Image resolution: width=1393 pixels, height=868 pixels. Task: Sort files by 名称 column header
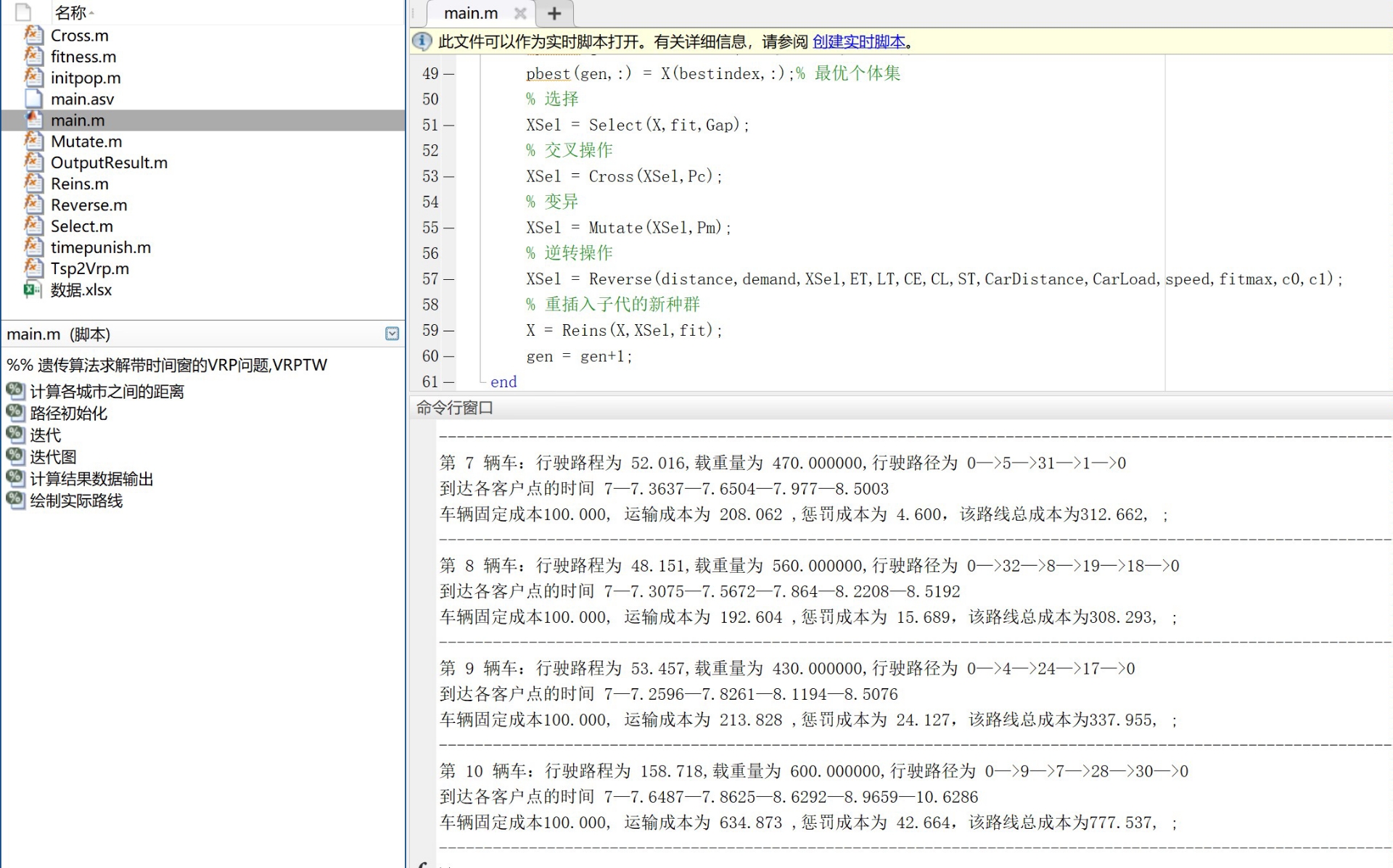[x=70, y=12]
